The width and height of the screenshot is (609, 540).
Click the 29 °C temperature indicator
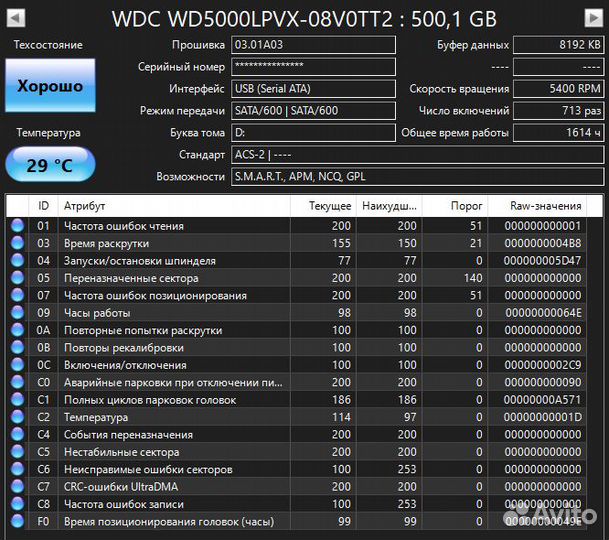50,165
